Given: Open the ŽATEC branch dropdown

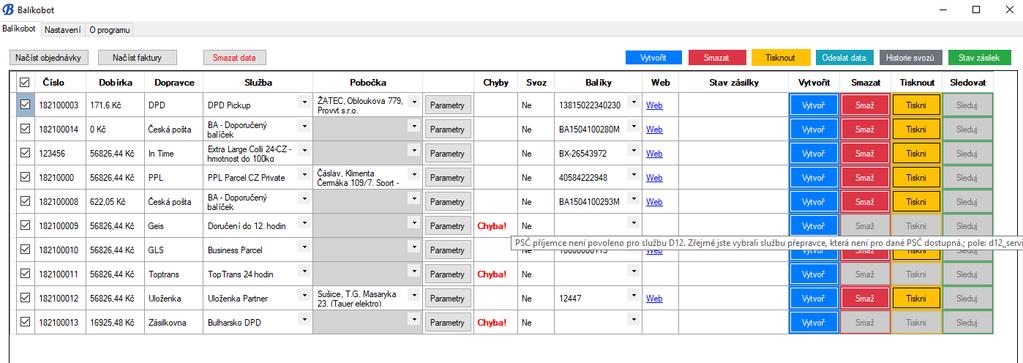Looking at the screenshot, I should (414, 102).
